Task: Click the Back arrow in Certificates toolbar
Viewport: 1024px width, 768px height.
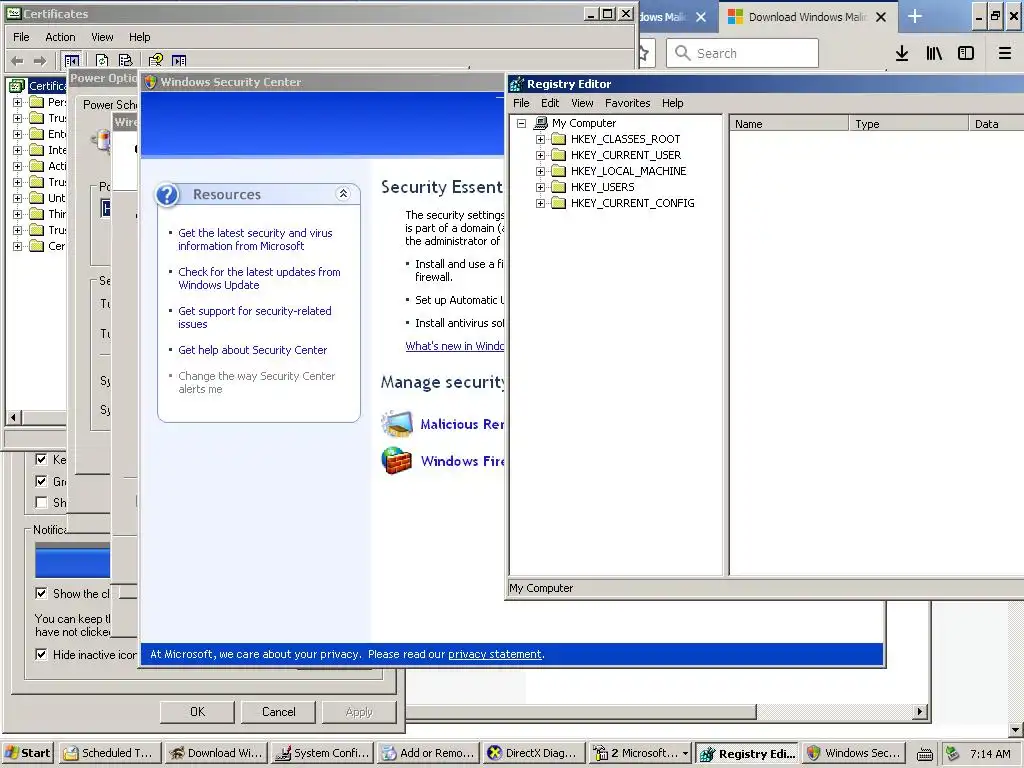Action: pyautogui.click(x=18, y=61)
